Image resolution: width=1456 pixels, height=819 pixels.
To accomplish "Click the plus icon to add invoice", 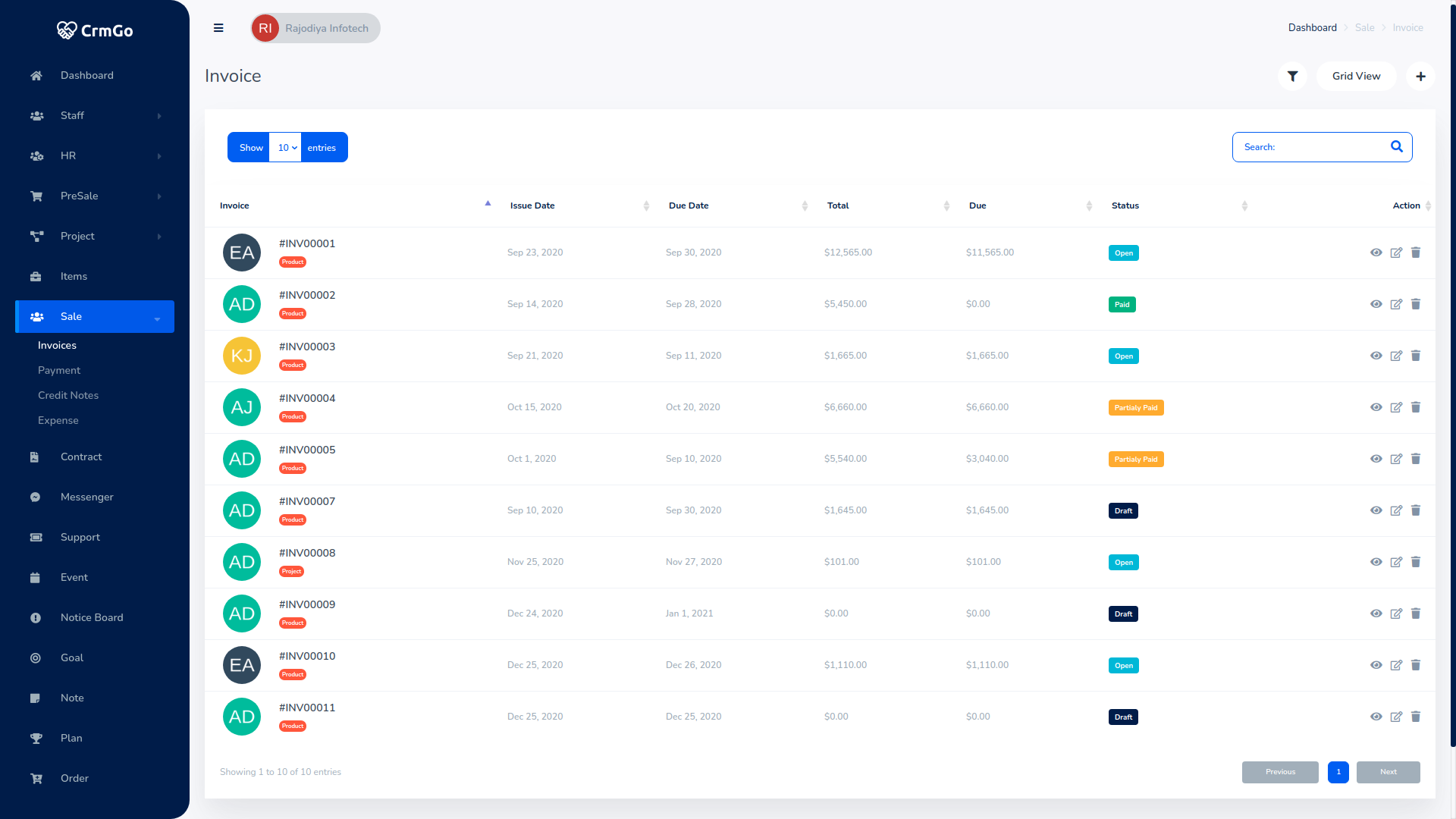I will 1420,76.
